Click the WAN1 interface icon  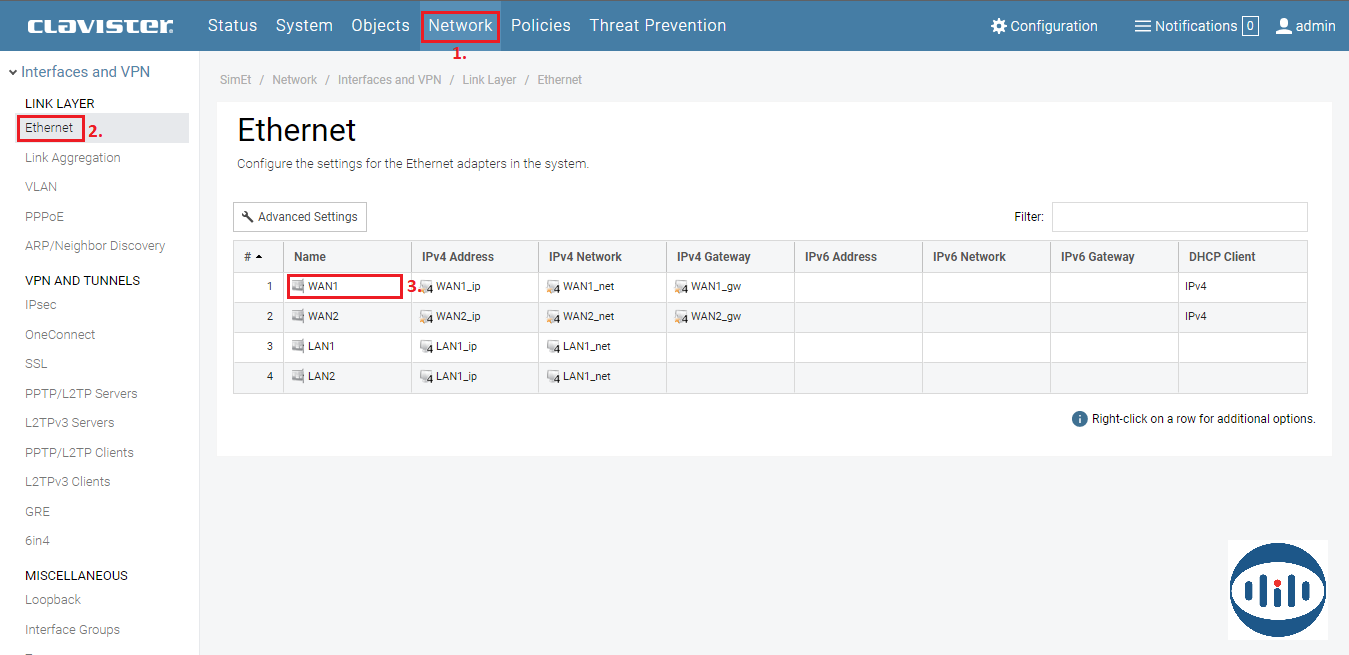pos(298,287)
